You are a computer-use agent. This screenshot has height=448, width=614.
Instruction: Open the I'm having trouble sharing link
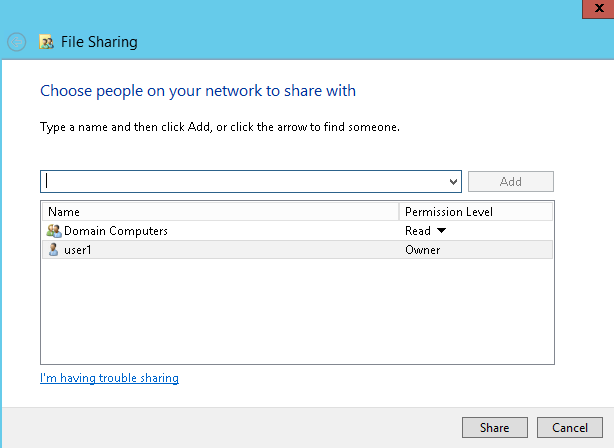click(x=109, y=378)
